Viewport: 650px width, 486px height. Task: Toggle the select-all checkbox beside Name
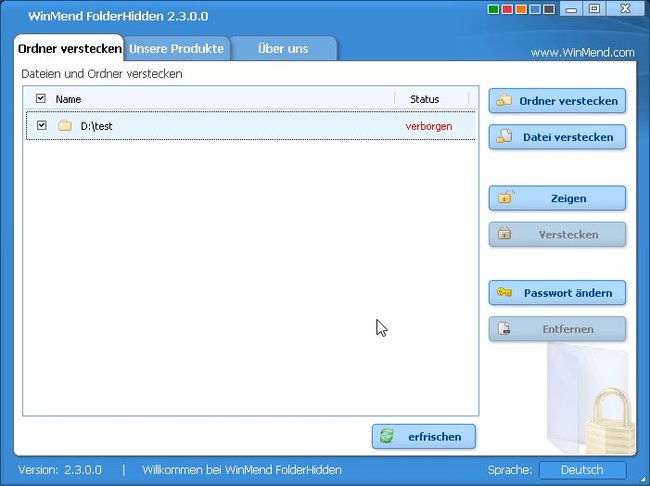[x=41, y=99]
